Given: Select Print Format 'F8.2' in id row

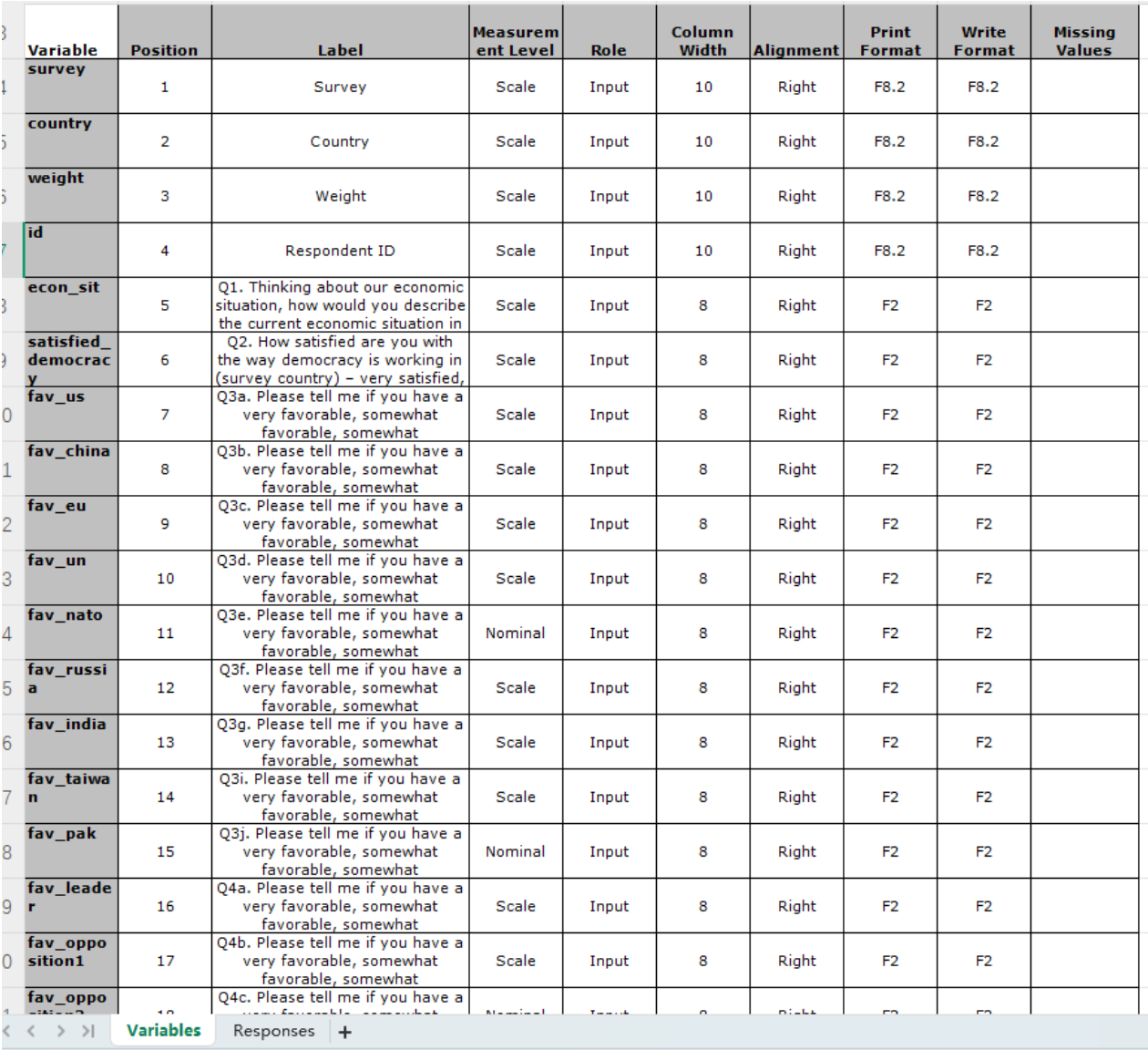Looking at the screenshot, I should [x=890, y=251].
